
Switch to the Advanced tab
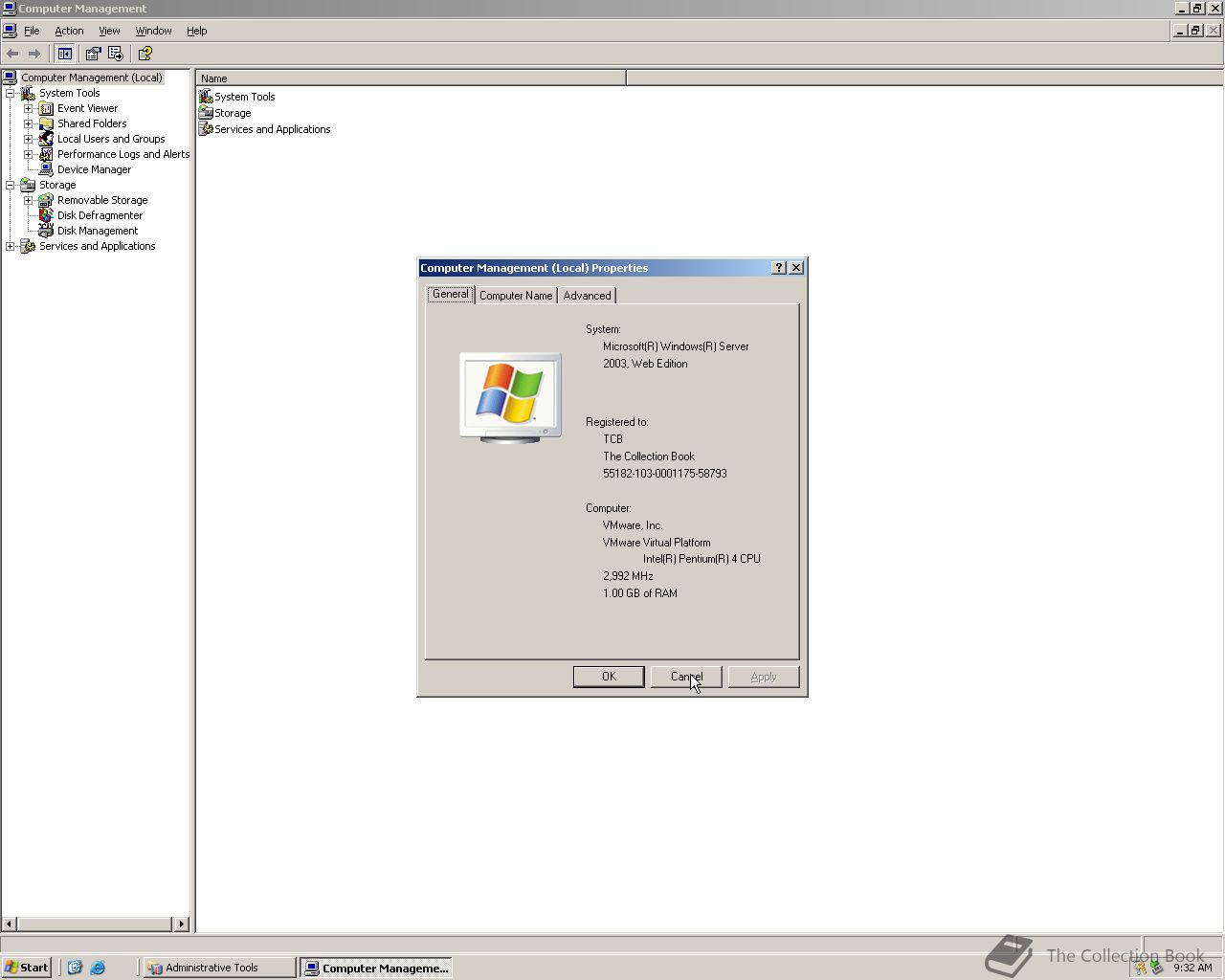click(x=587, y=296)
